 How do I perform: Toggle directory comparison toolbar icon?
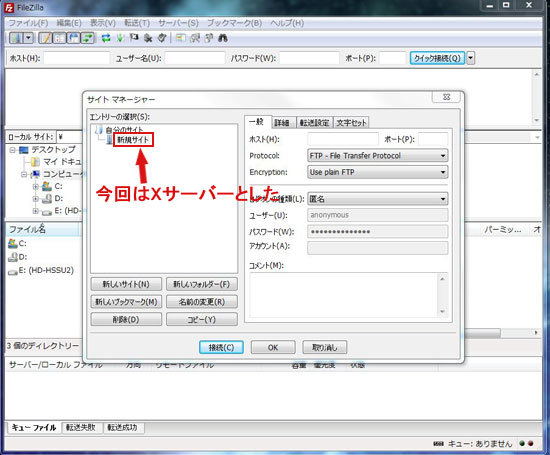pyautogui.click(x=195, y=38)
